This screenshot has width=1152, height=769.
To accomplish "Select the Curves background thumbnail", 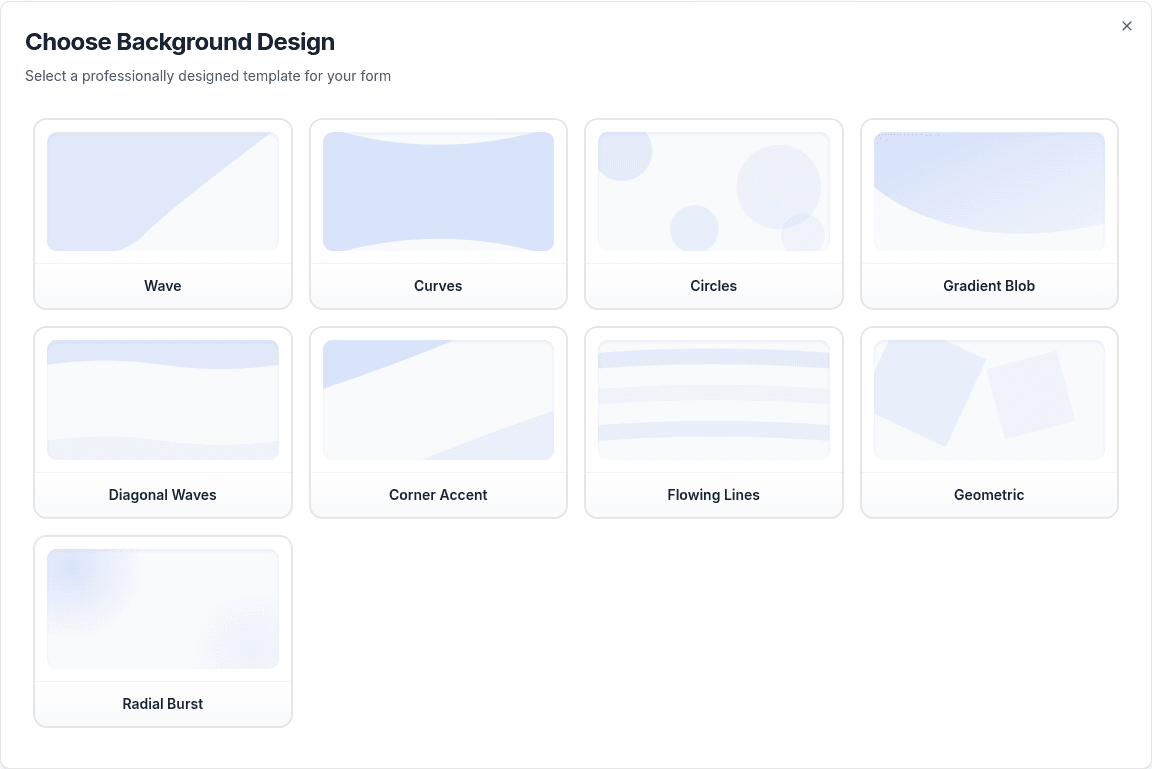I will [438, 191].
